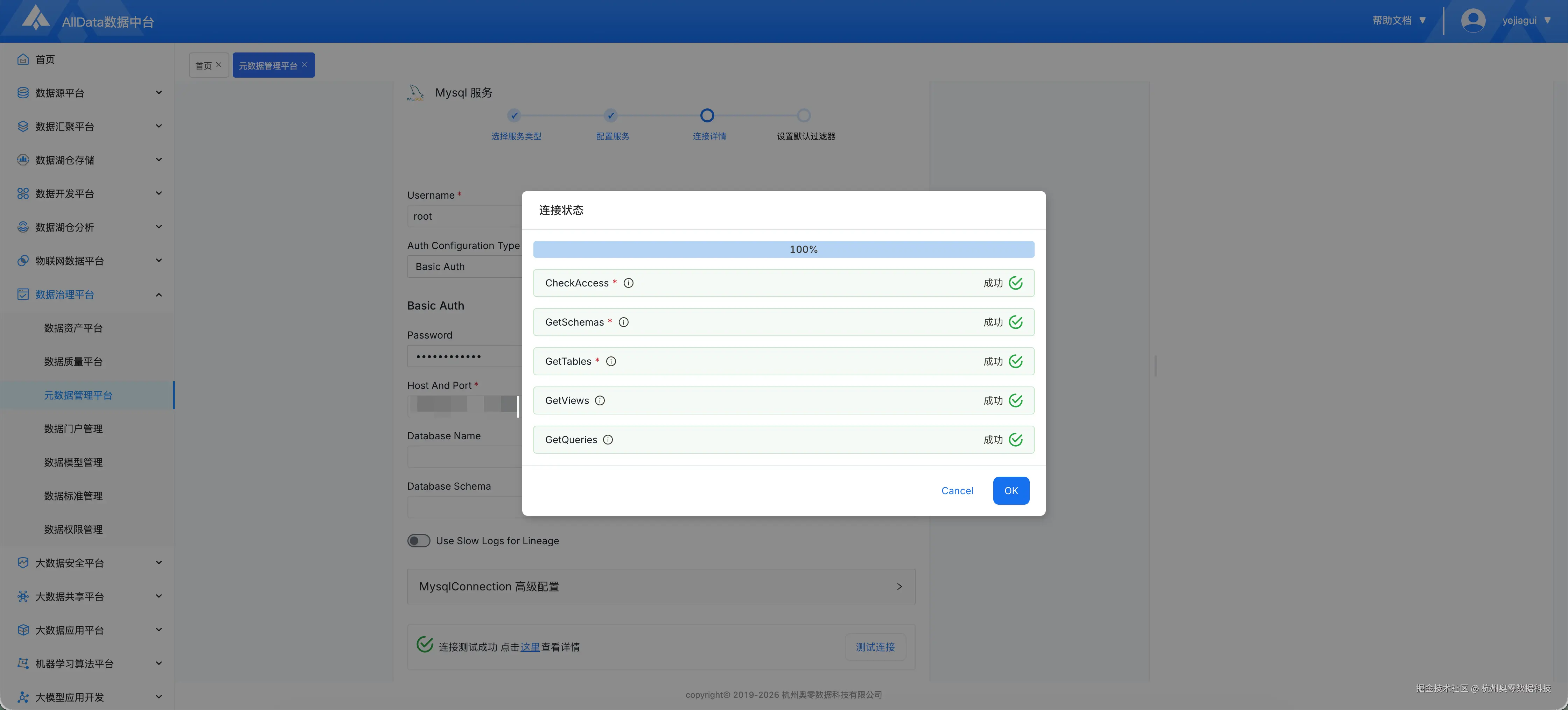Screen dimensions: 1568x710
Task: Open 数据模型管理 submenu item
Action: click(73, 462)
